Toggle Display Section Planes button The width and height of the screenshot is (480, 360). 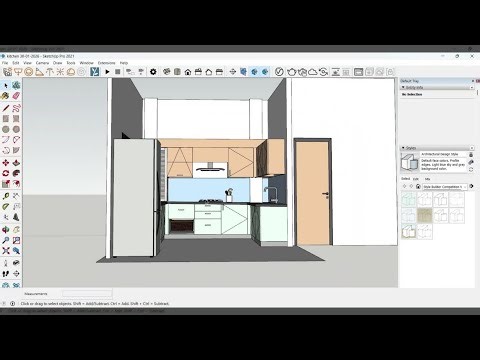244,72
